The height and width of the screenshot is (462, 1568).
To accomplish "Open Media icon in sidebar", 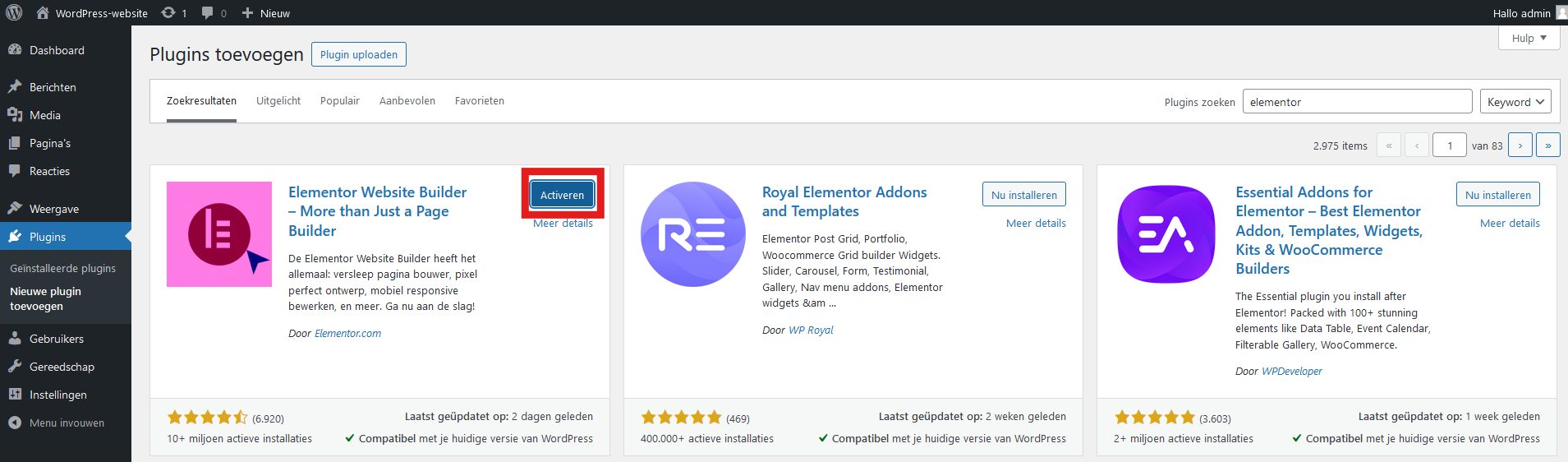I will (15, 114).
